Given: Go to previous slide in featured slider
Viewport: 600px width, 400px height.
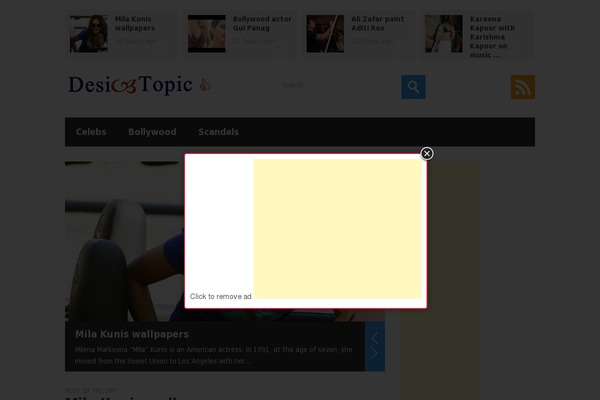Looking at the screenshot, I should (x=374, y=338).
